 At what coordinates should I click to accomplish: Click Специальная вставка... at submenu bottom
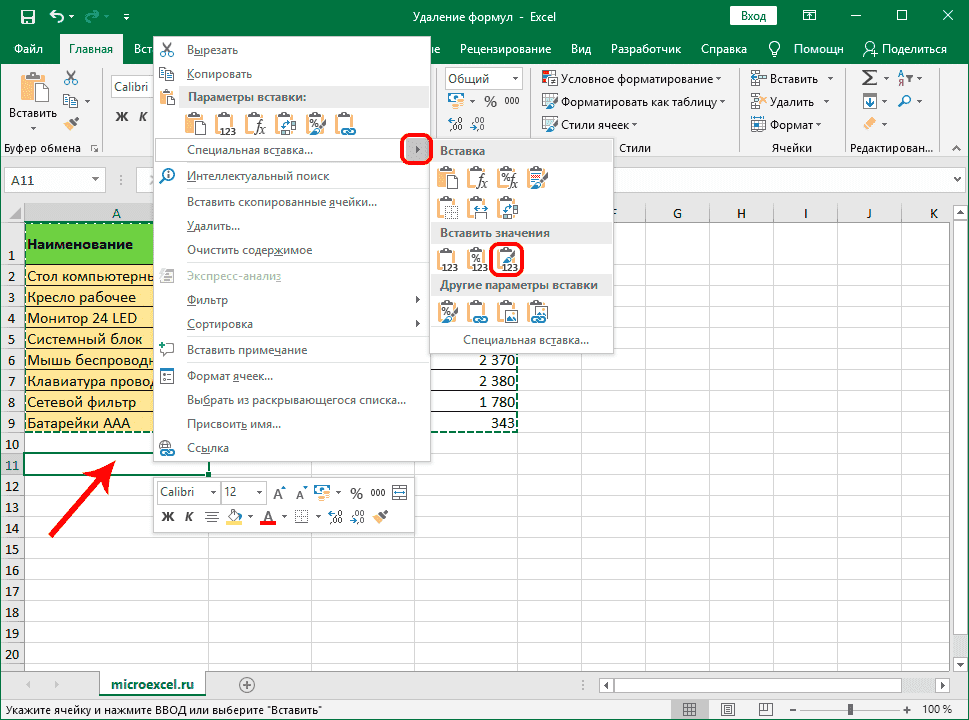(526, 340)
